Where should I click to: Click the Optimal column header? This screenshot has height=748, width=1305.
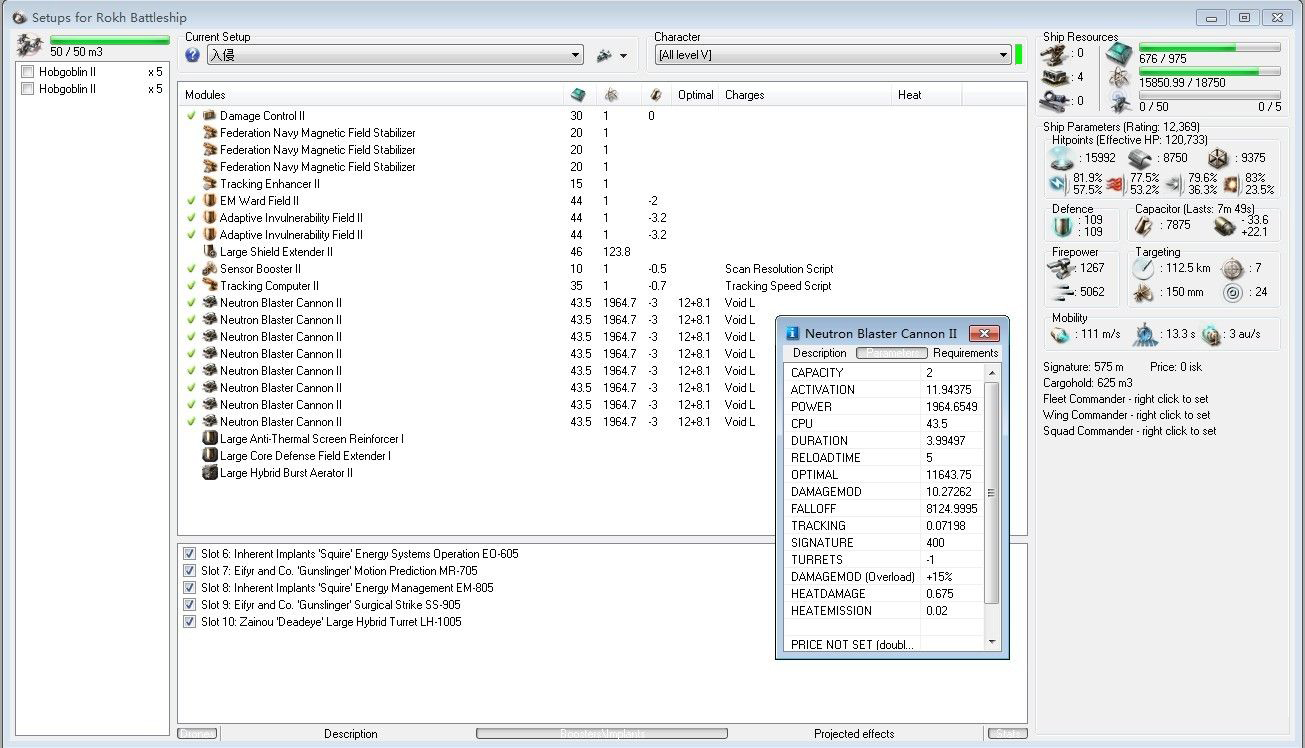(696, 95)
